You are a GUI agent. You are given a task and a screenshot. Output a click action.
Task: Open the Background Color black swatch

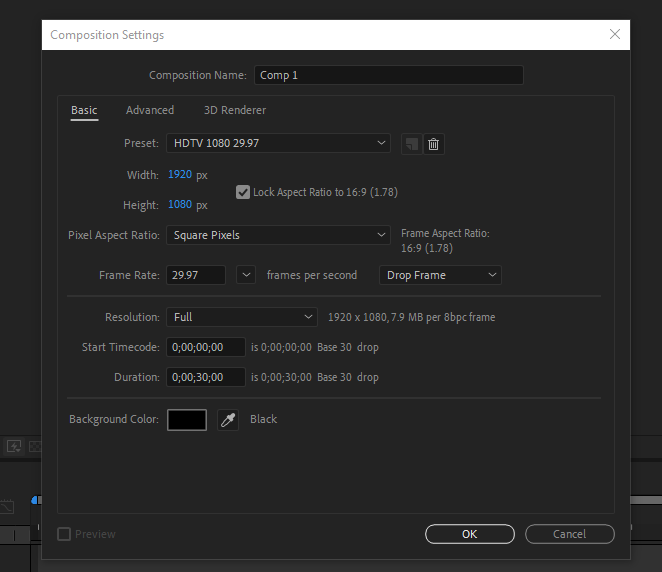pyautogui.click(x=187, y=420)
